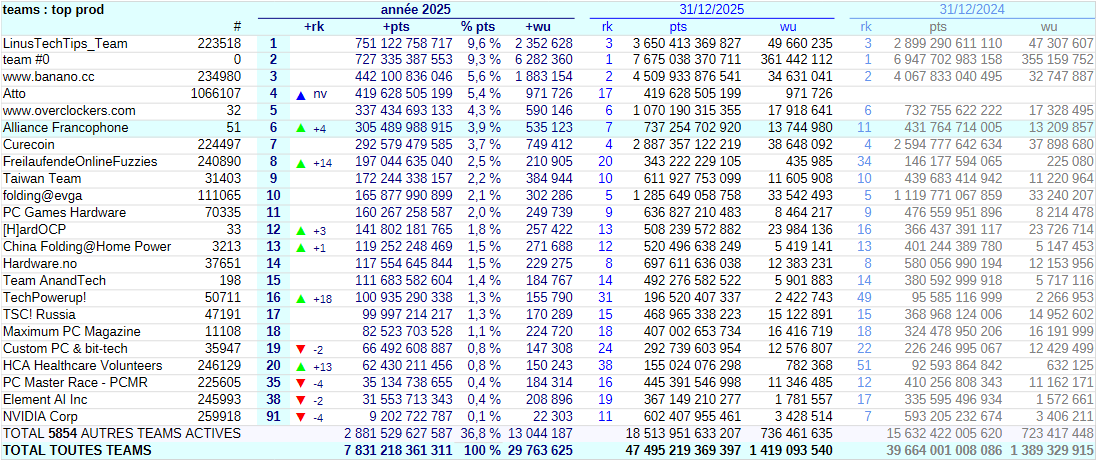This screenshot has height=461, width=1097.
Task: Open the LinusTechTips_Team team link
Action: 65,43
